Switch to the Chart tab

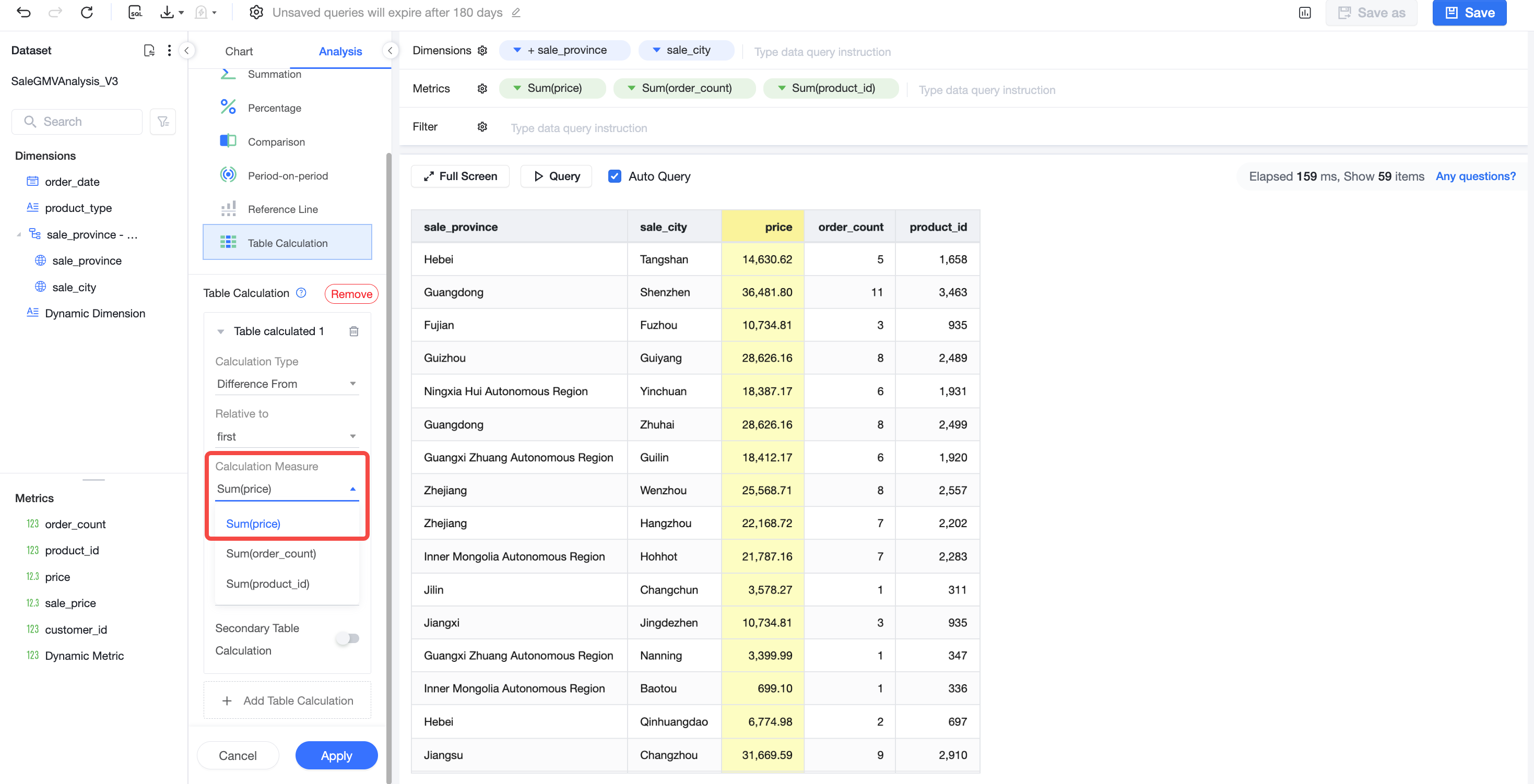click(239, 51)
